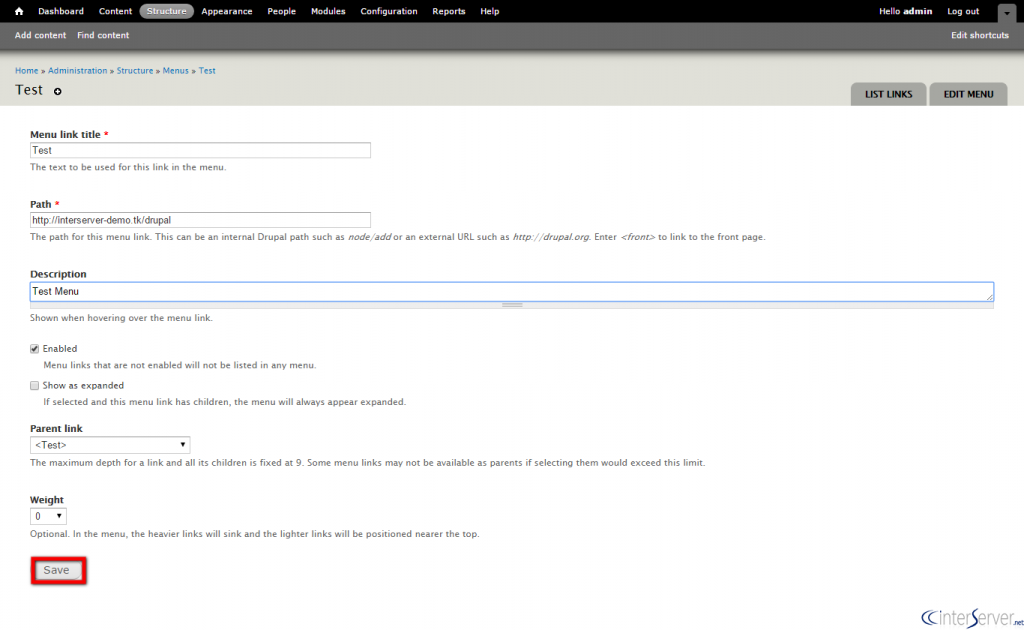Open the Appearance menu

click(227, 11)
